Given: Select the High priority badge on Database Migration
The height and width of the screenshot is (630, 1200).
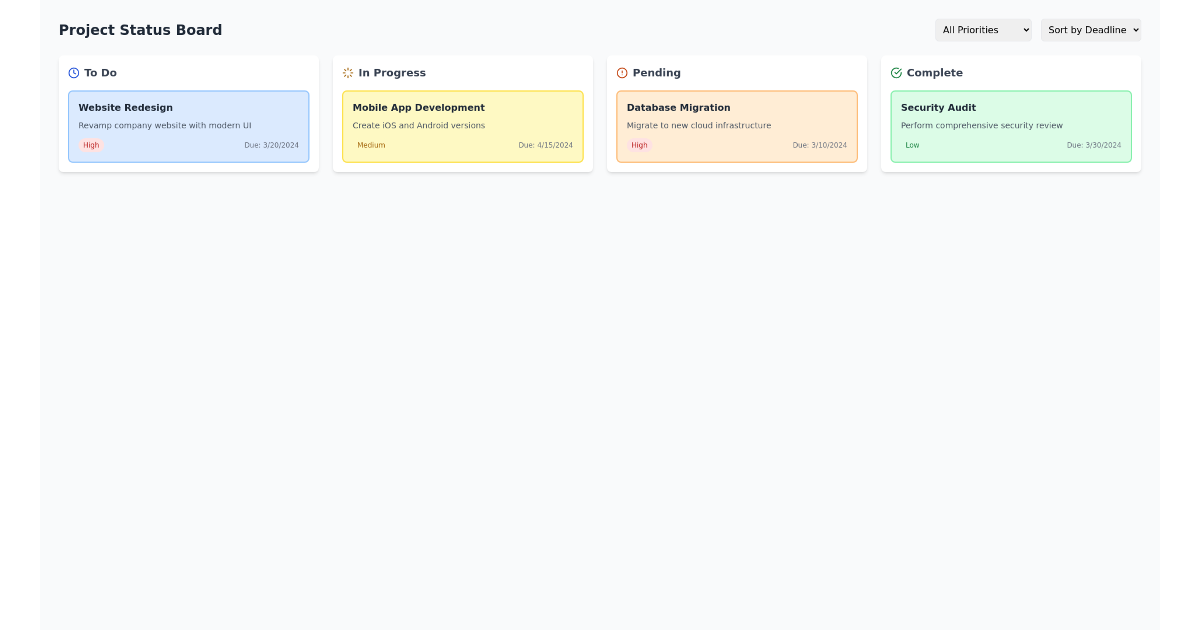Looking at the screenshot, I should [639, 145].
